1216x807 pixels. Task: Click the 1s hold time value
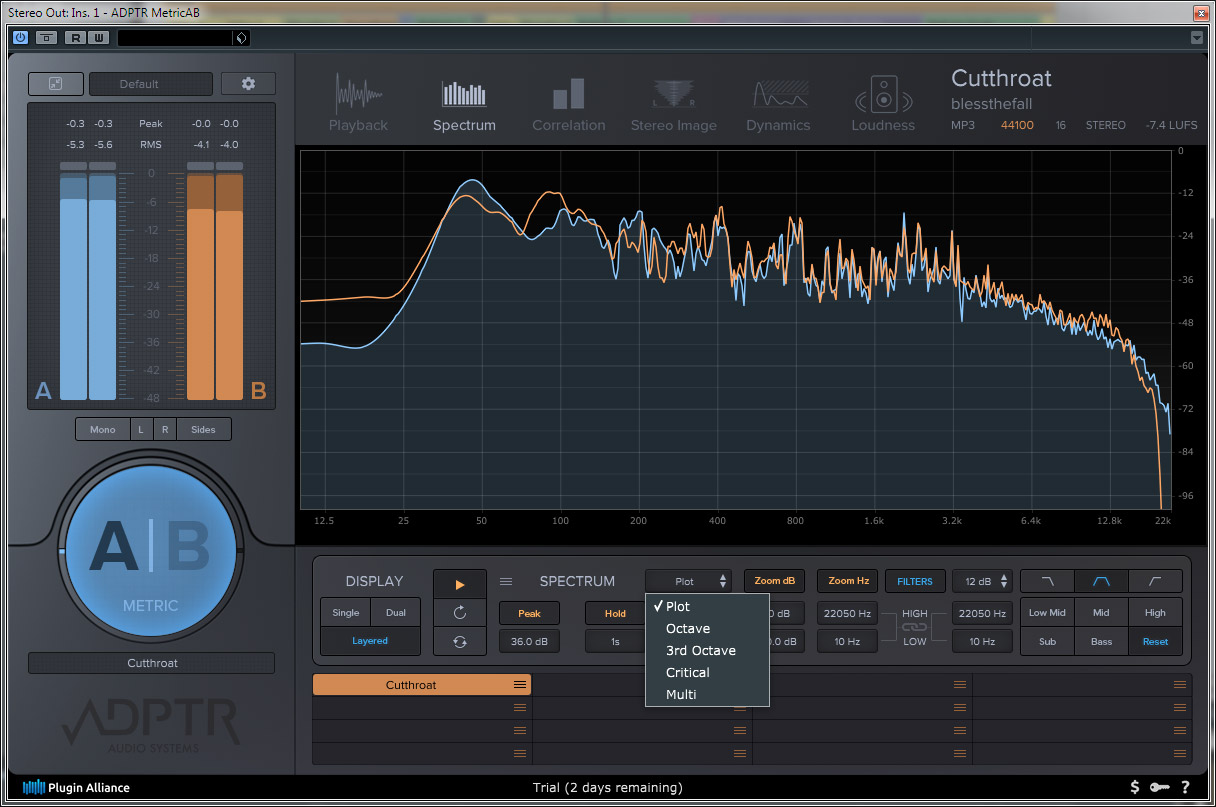pos(615,642)
